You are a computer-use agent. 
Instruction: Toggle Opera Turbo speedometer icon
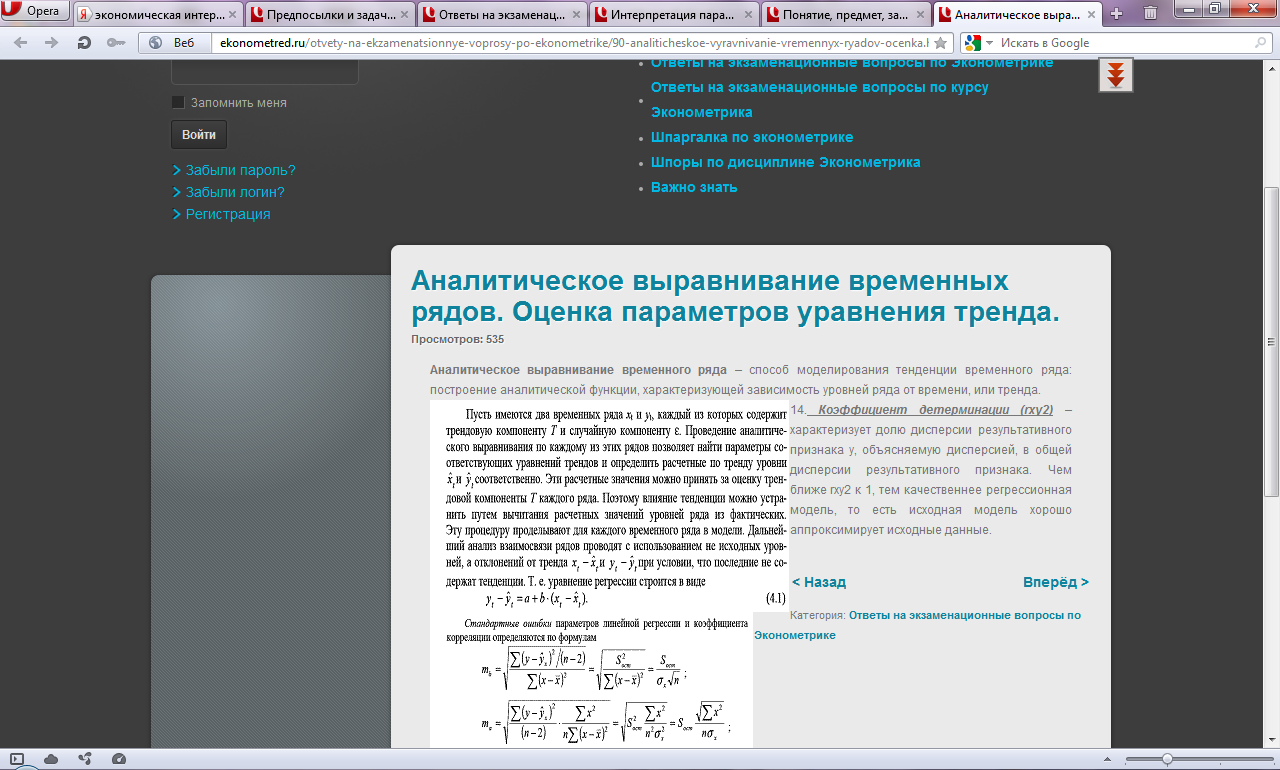[119, 759]
